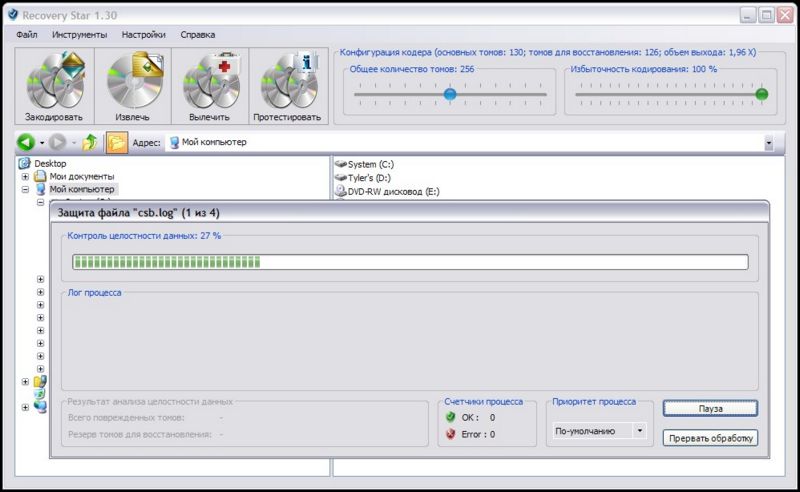Screen dimensions: 800x492
Task: Open back-button history dropdown arrow
Action: (x=42, y=143)
